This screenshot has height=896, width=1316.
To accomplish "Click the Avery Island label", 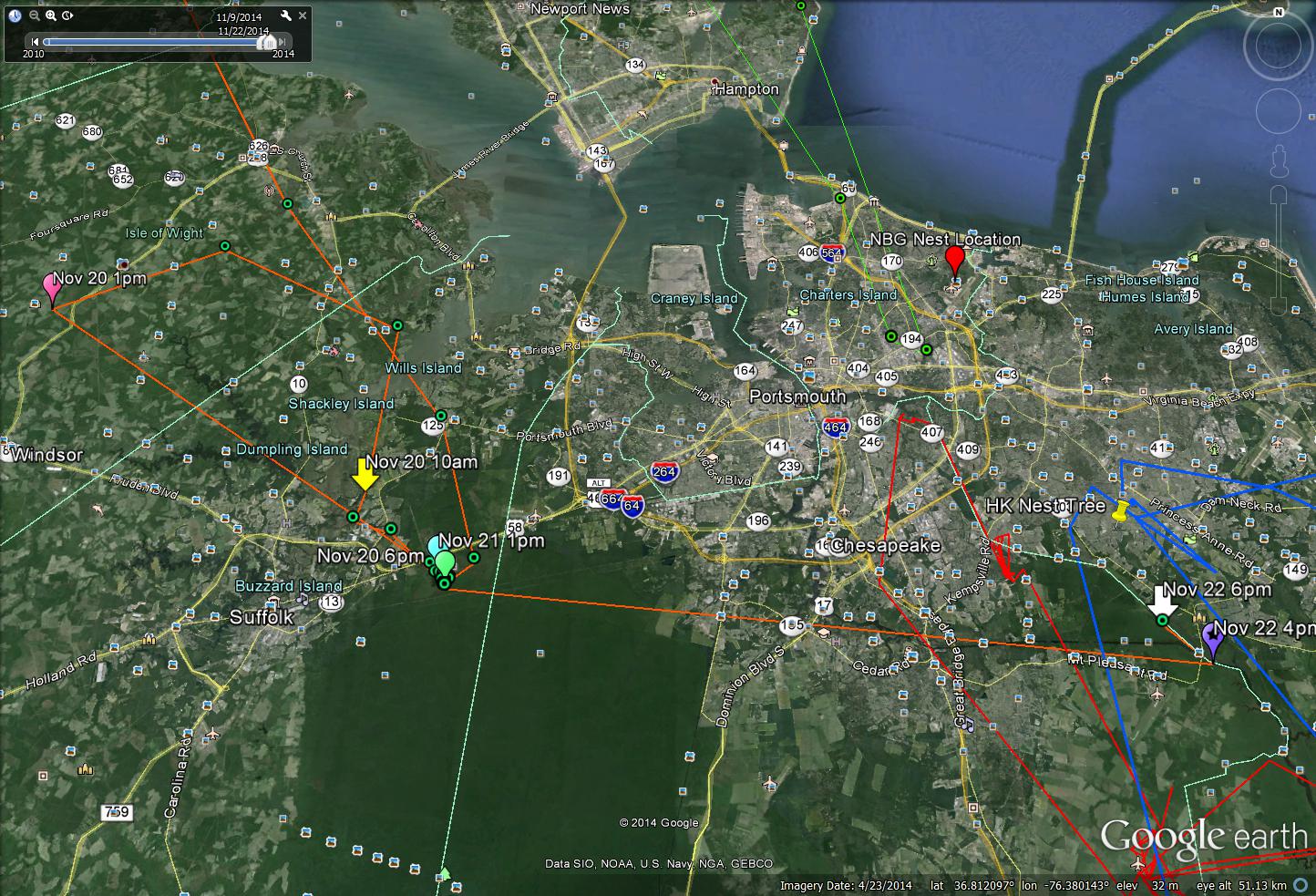I will pyautogui.click(x=1193, y=329).
